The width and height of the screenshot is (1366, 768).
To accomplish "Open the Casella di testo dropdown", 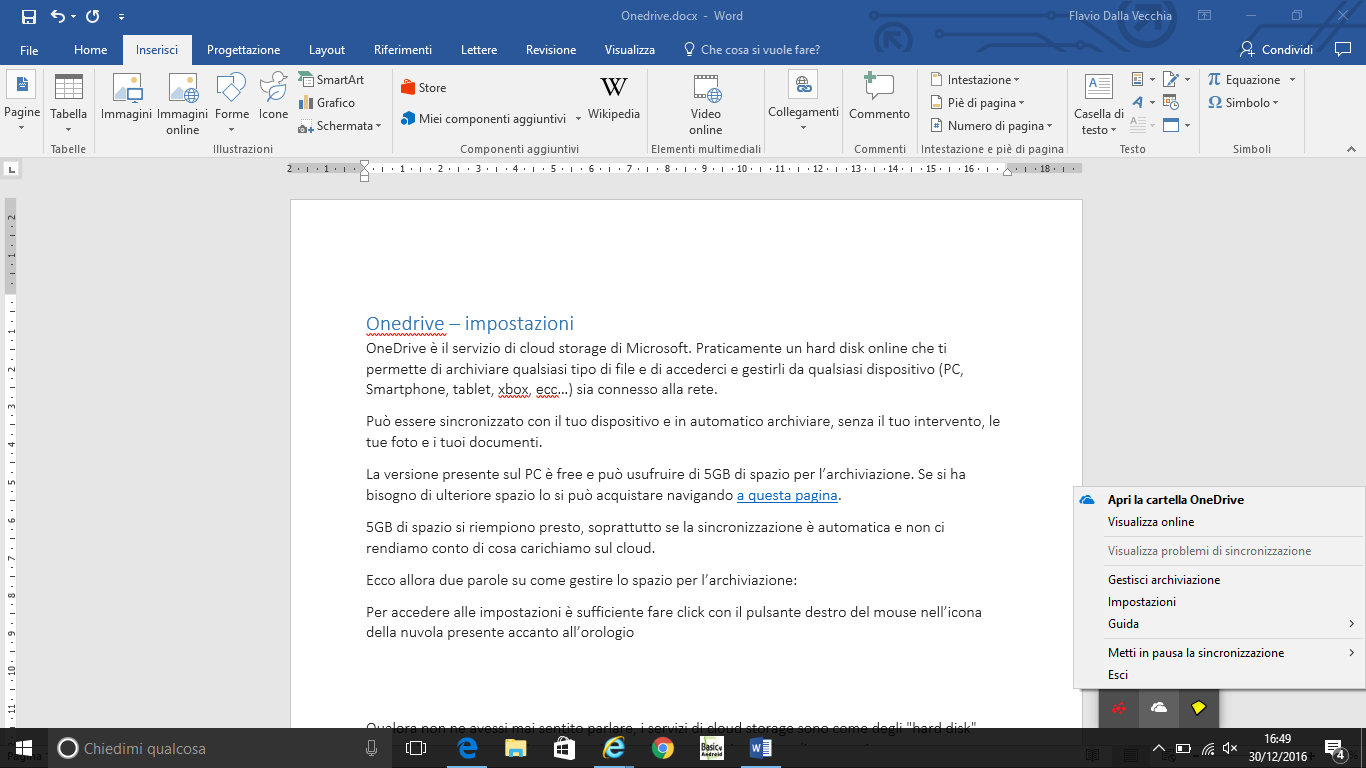I will click(1099, 104).
